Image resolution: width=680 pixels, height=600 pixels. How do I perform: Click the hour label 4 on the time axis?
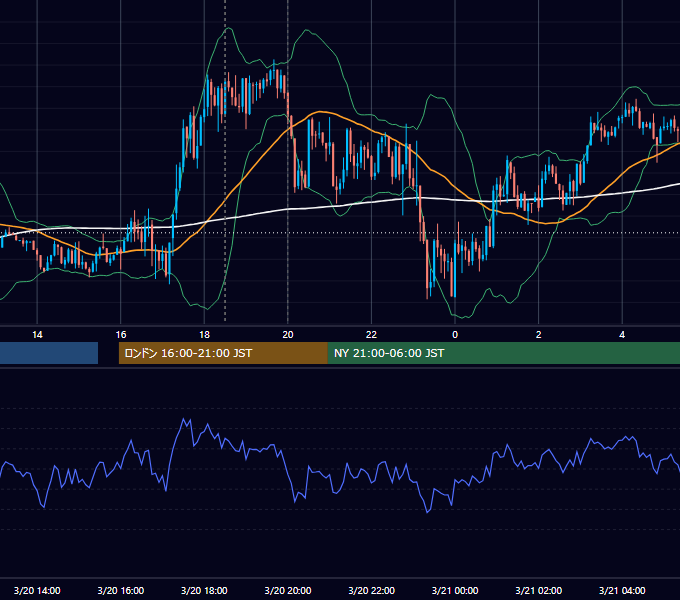click(x=622, y=335)
